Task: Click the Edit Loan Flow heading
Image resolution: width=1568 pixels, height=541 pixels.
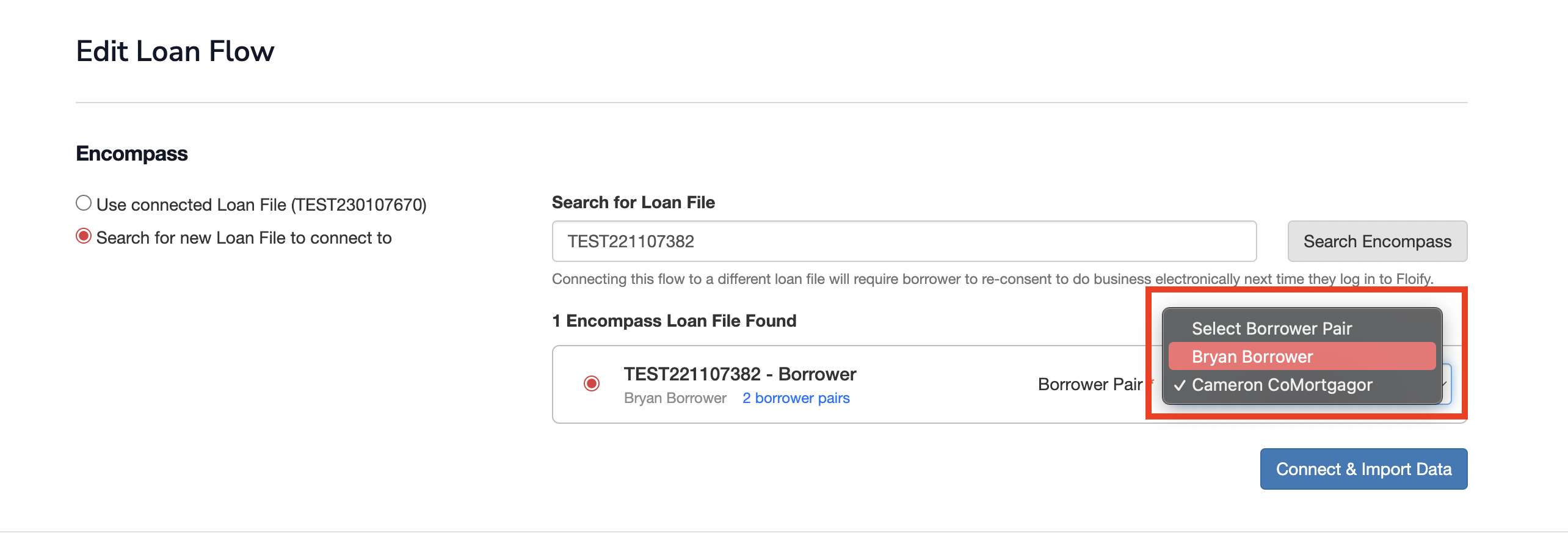Action: [175, 51]
